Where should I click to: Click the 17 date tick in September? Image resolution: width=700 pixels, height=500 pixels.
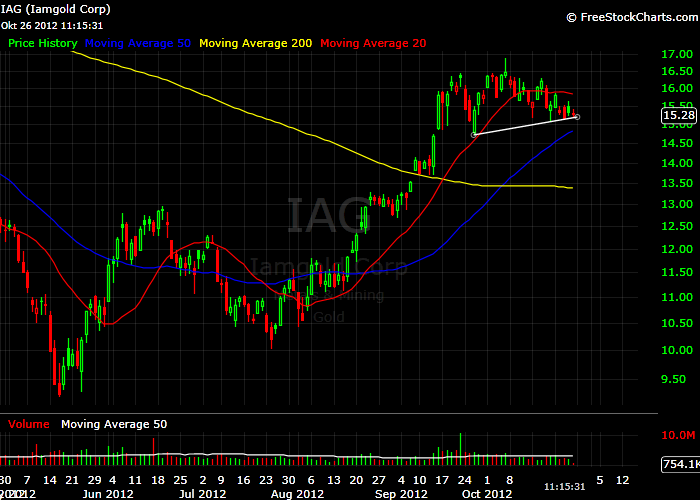(x=442, y=480)
